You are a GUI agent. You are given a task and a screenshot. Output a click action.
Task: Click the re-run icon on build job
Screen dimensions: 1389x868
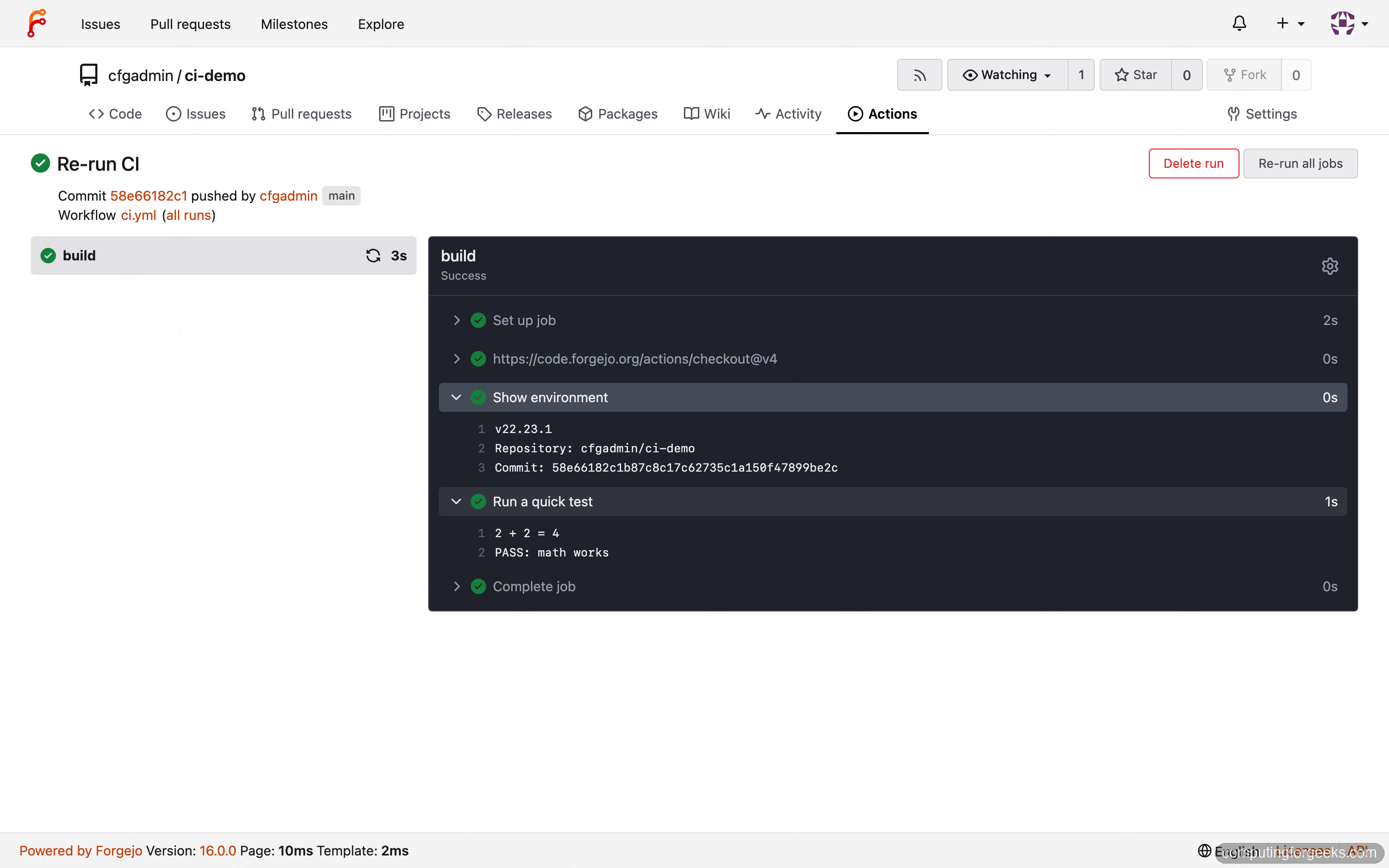373,256
